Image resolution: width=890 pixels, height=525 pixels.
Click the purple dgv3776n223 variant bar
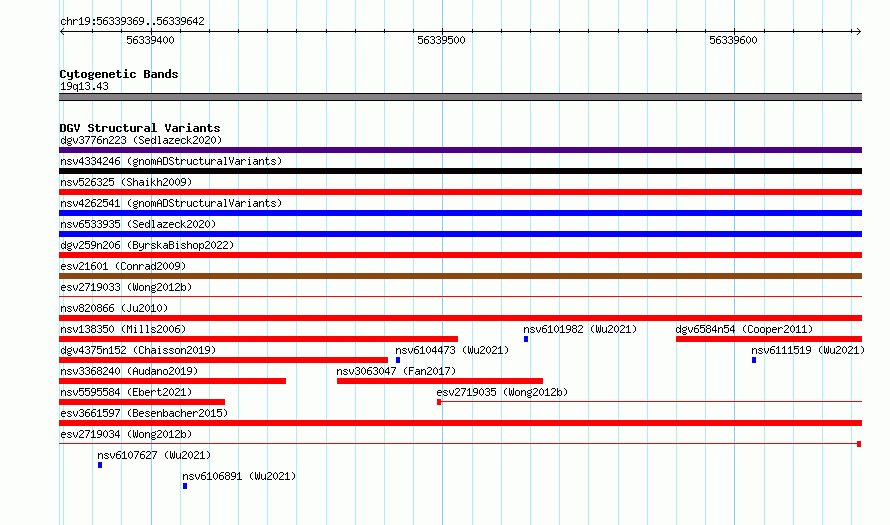pos(460,150)
